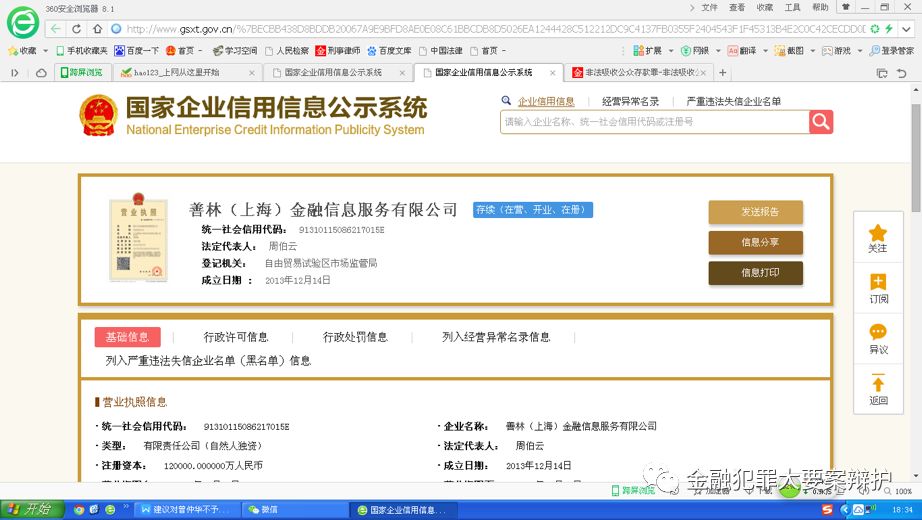Switch to the Word document taskbar item

(x=188, y=510)
